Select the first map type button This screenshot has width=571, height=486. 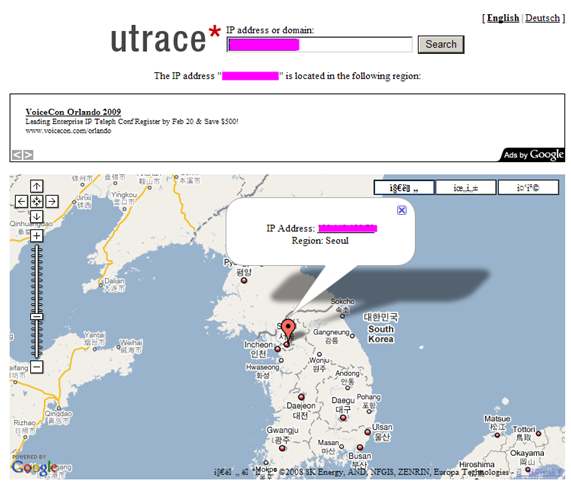click(x=404, y=187)
